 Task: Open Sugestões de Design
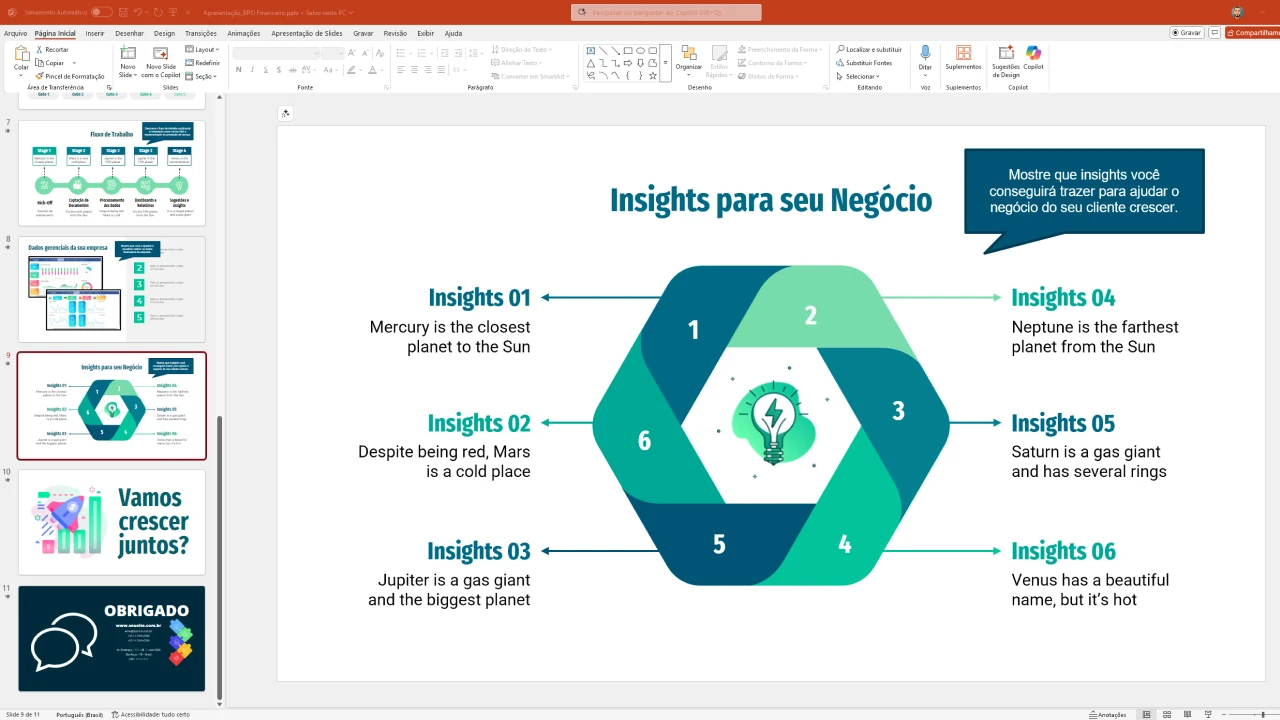click(1006, 54)
